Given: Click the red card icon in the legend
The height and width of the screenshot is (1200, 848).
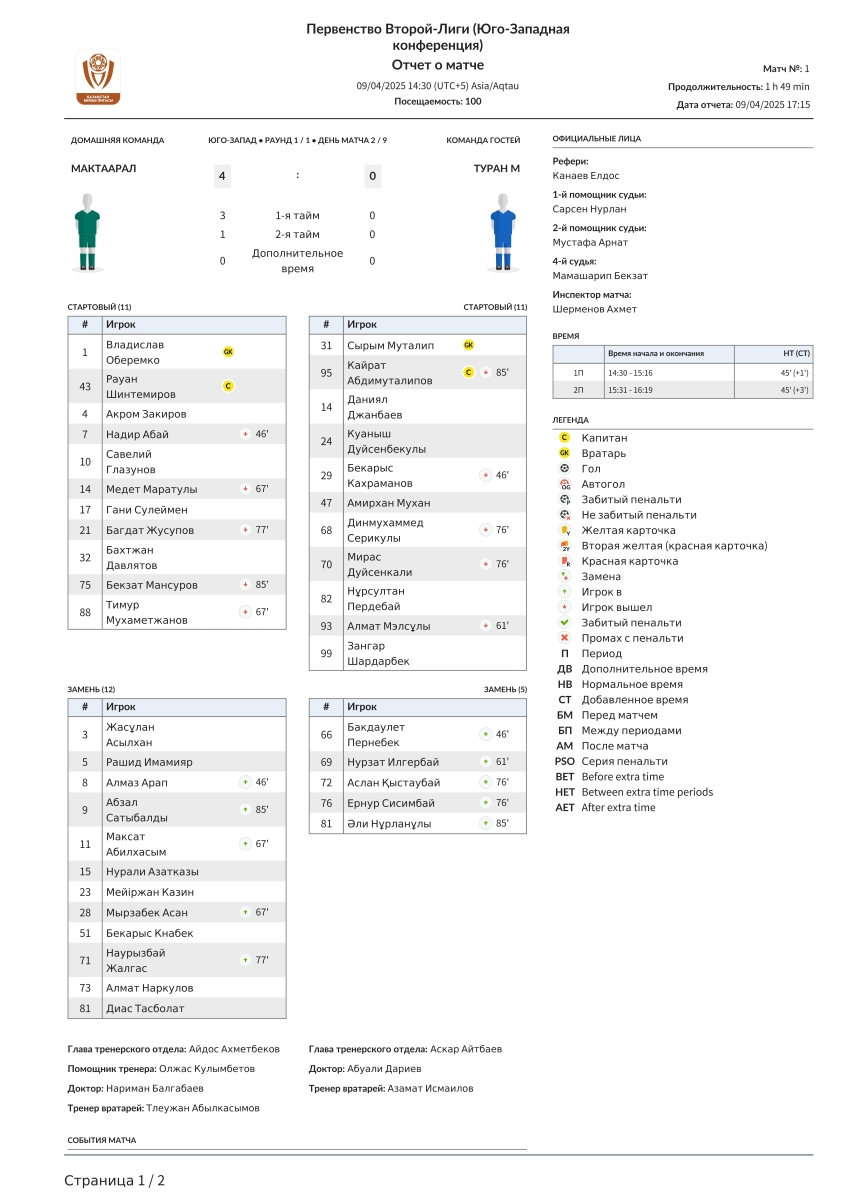Looking at the screenshot, I should (565, 562).
